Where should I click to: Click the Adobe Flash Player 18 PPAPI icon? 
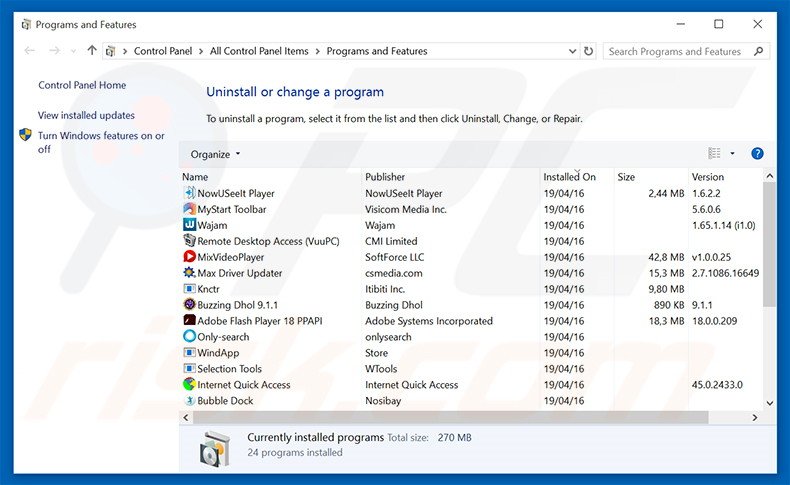click(x=189, y=321)
